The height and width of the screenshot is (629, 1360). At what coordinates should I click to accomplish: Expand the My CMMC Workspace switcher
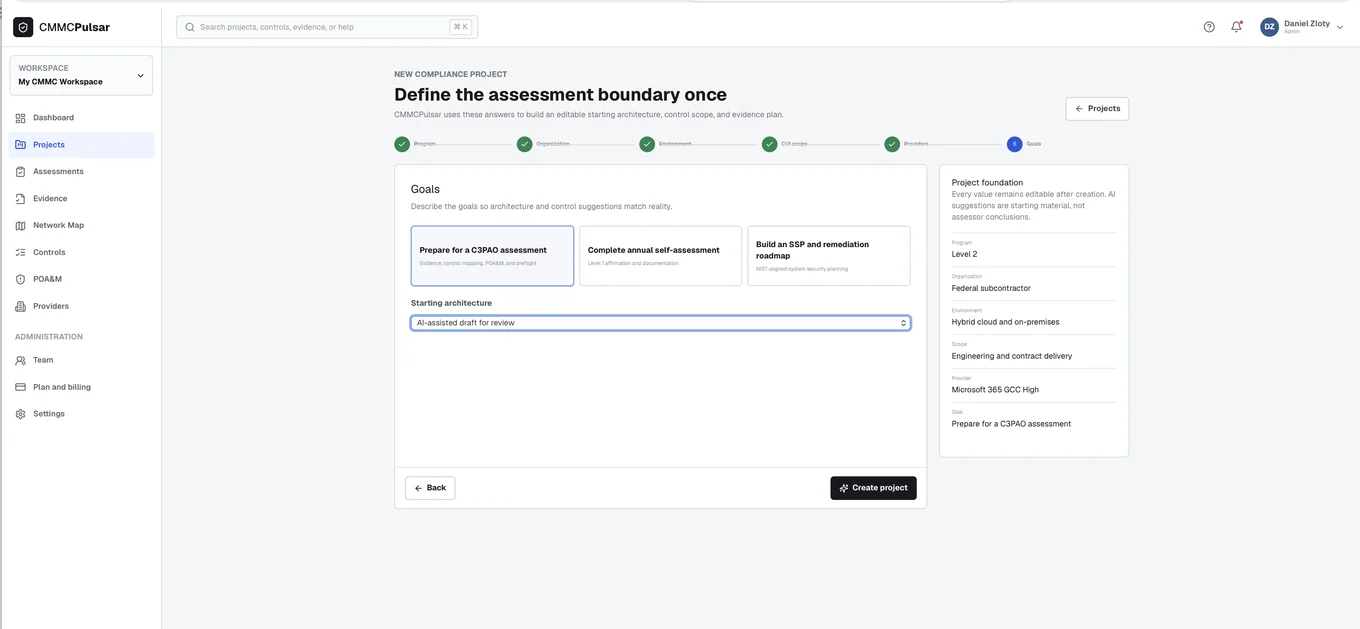[81, 75]
